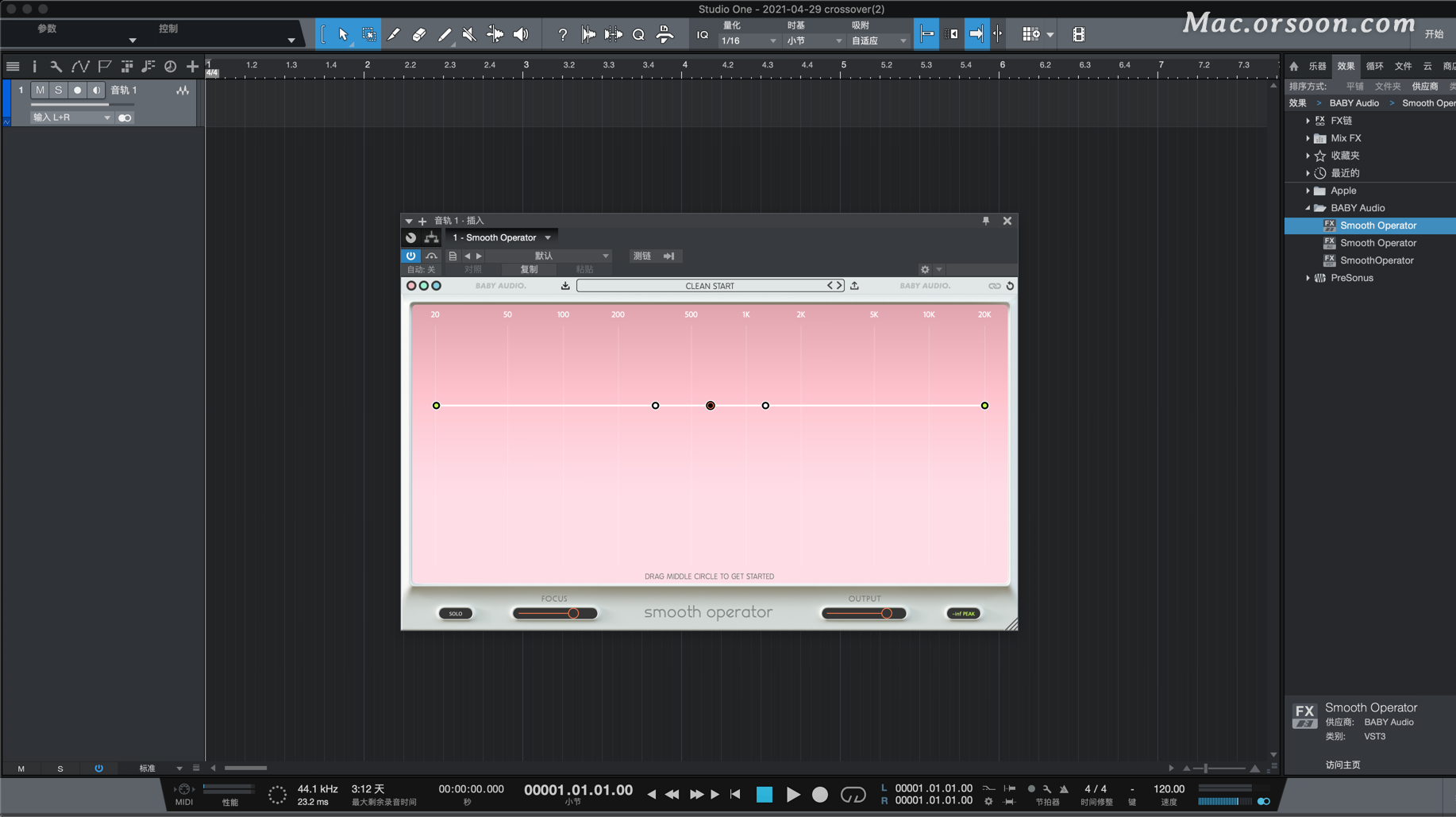Click 自动: 关 automation button
Image resolution: width=1456 pixels, height=817 pixels.
(421, 270)
